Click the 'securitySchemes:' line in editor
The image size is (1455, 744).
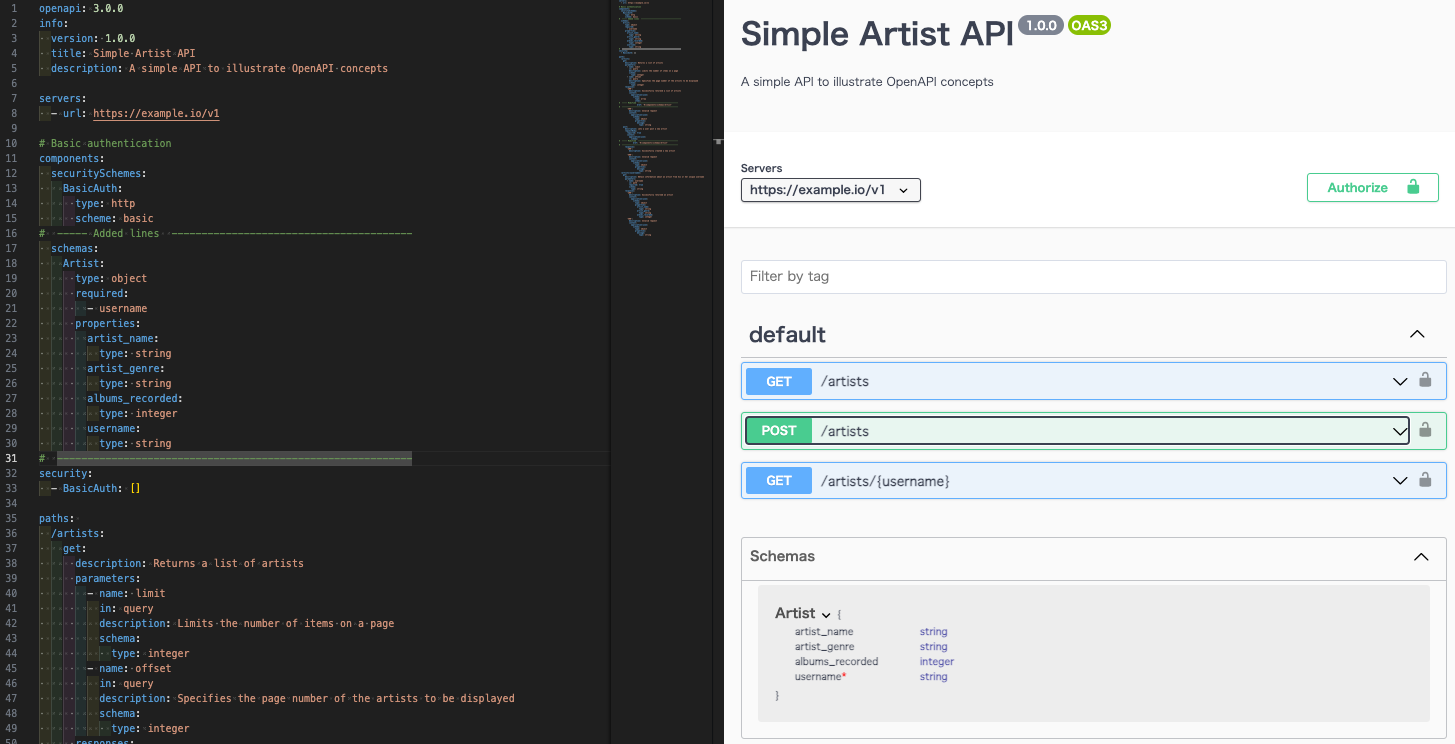(x=99, y=173)
